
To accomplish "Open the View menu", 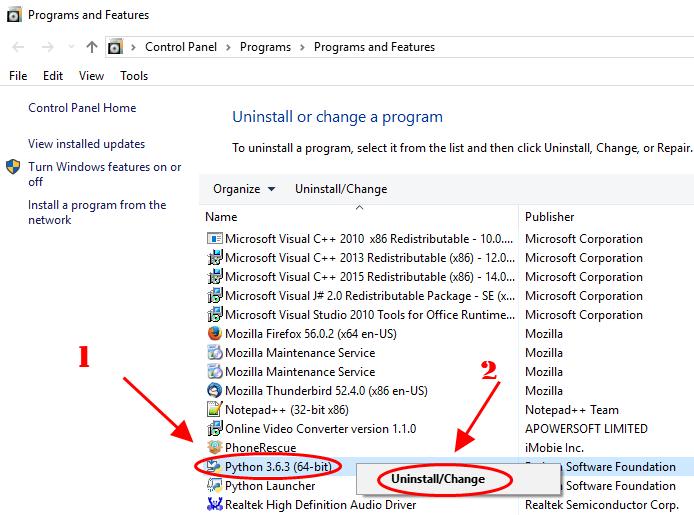I will coord(91,76).
